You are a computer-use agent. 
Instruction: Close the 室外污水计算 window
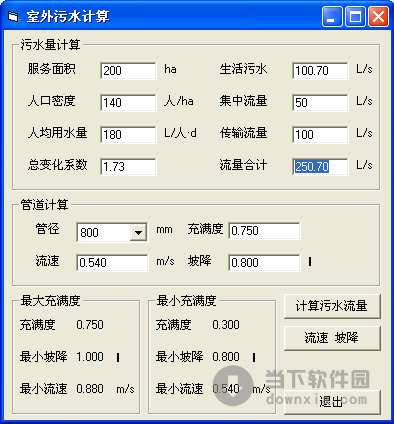coord(378,16)
